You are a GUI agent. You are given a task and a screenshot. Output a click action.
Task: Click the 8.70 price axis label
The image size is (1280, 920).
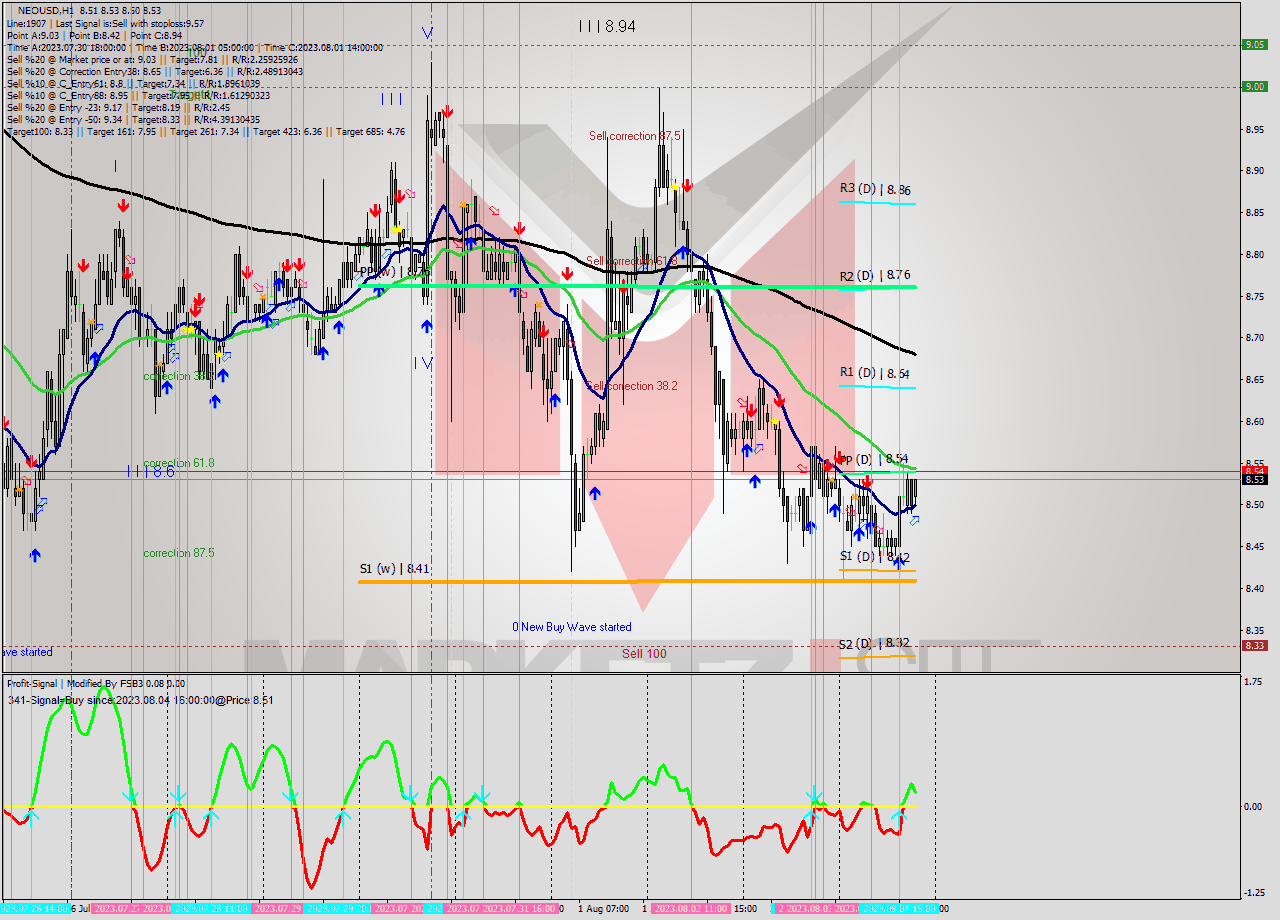(1254, 338)
